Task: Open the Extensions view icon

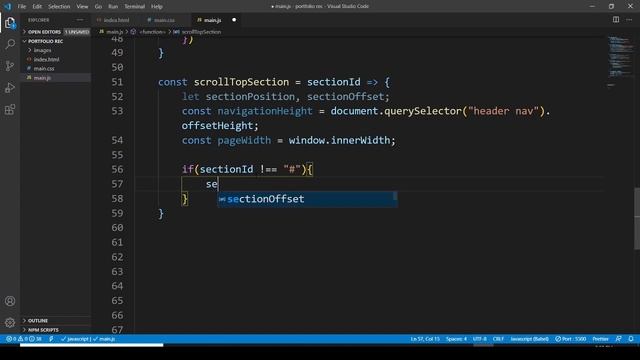Action: coord(10,109)
